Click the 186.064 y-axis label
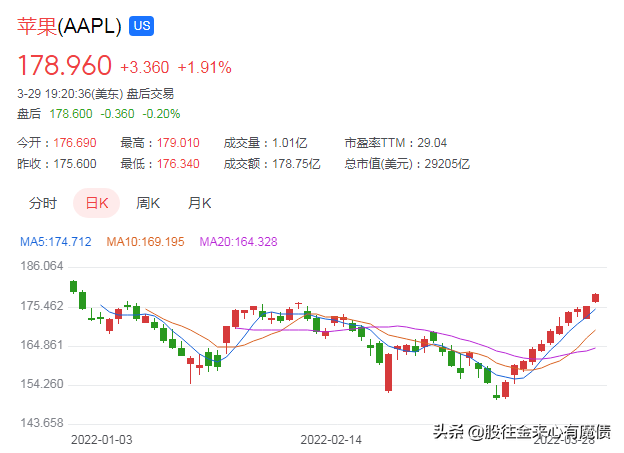 point(42,266)
